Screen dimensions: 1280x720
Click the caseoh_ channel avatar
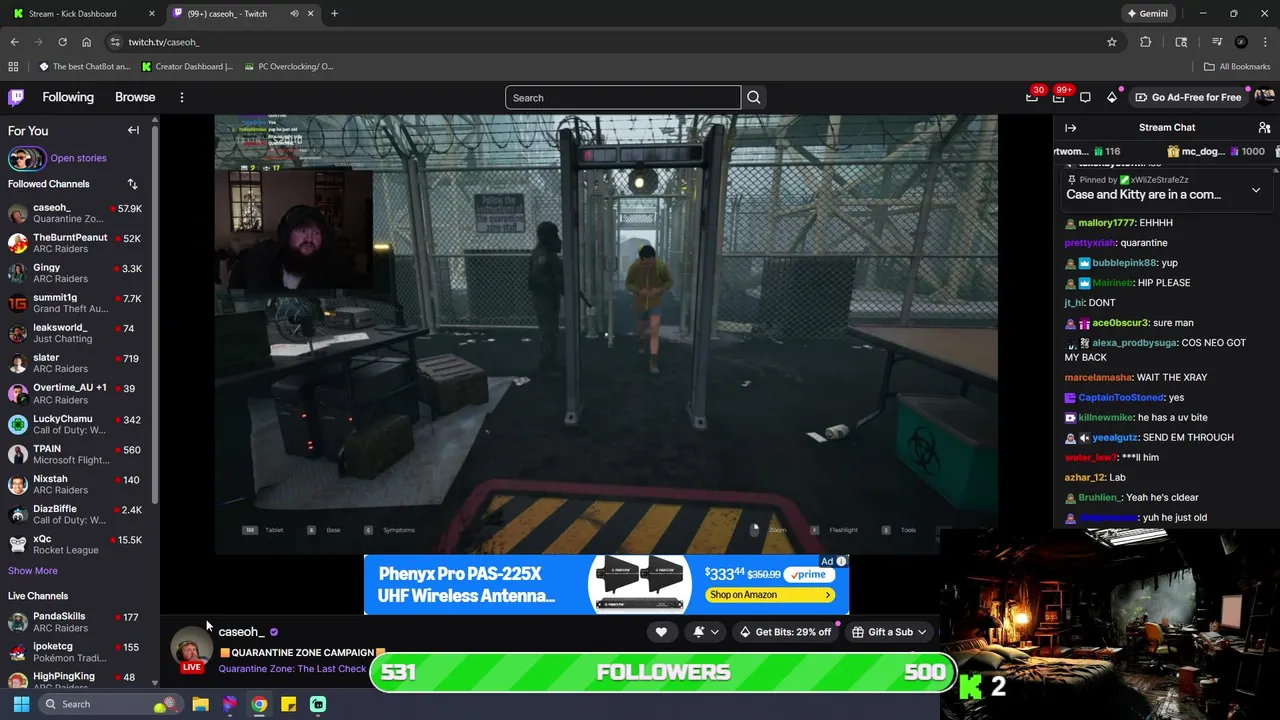[190, 649]
